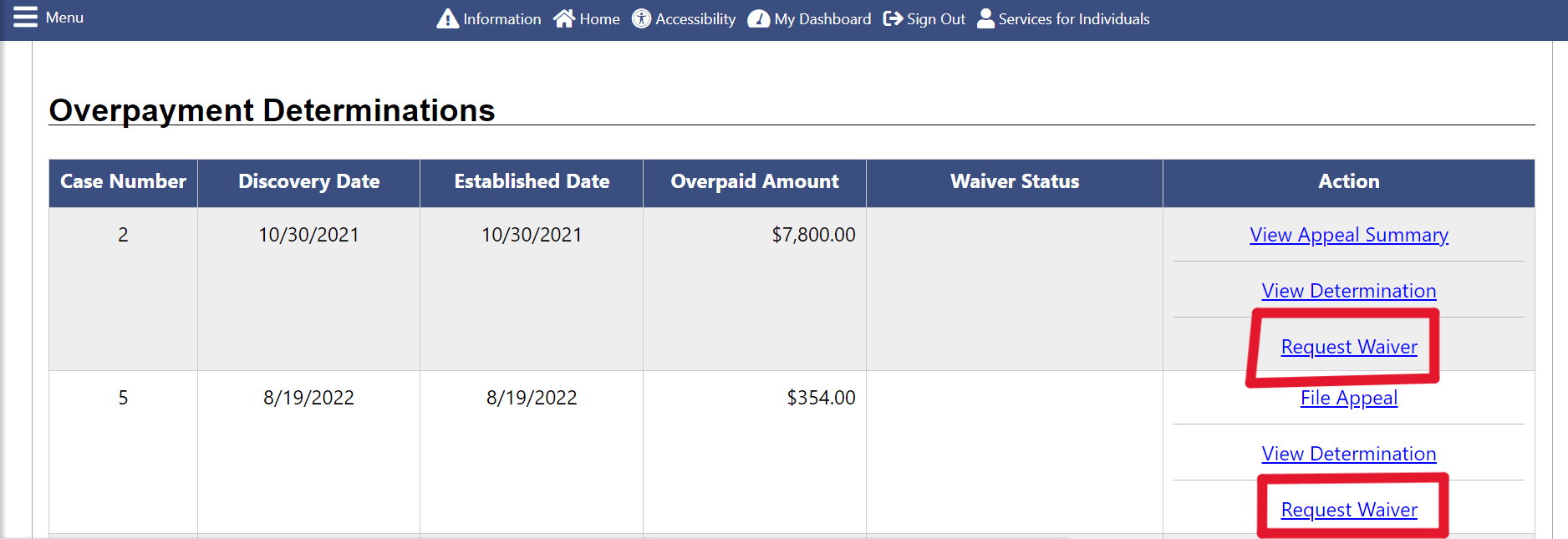Click View Appeal Summary for case 2
This screenshot has width=1568, height=539.
pyautogui.click(x=1348, y=235)
